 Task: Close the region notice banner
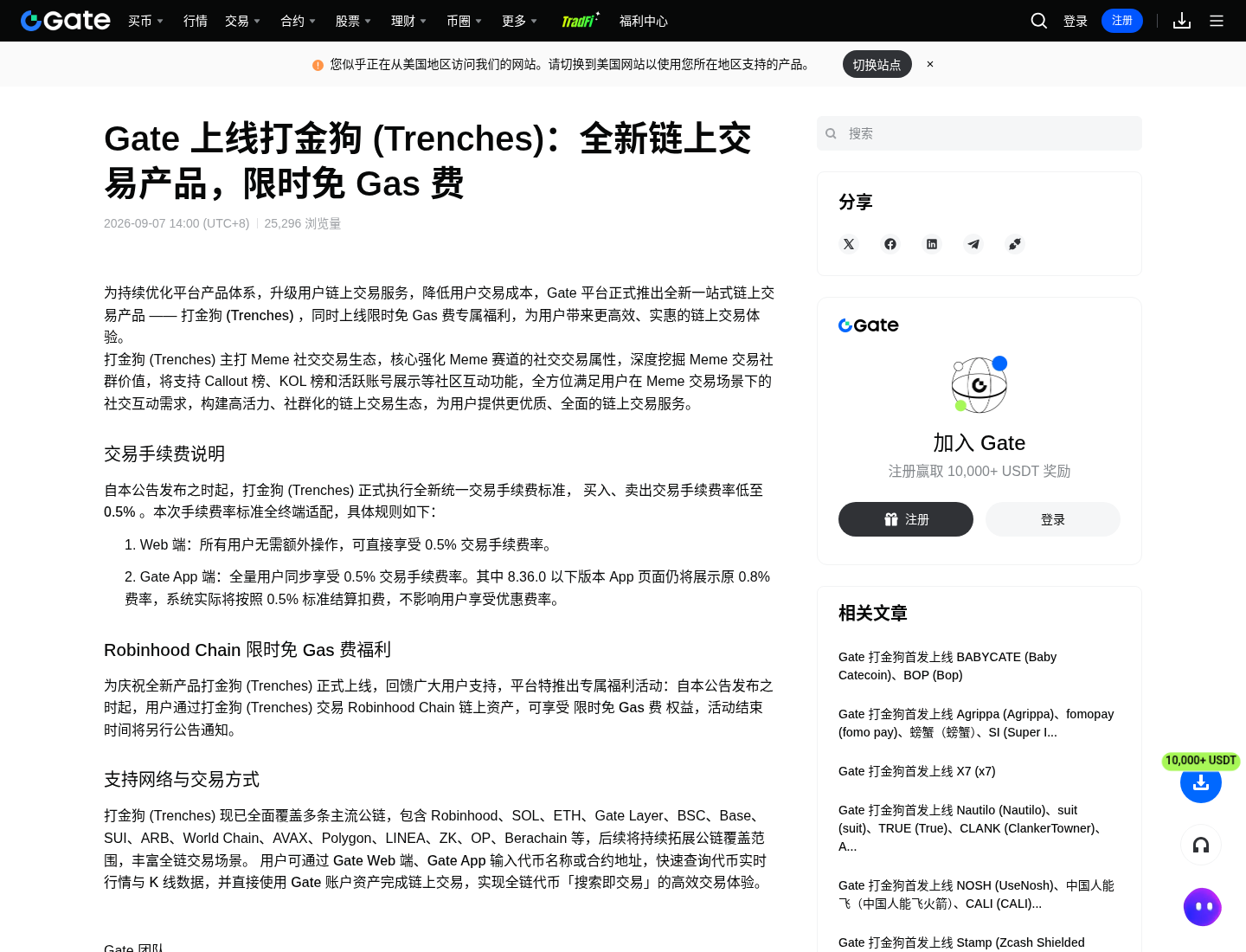tap(930, 64)
